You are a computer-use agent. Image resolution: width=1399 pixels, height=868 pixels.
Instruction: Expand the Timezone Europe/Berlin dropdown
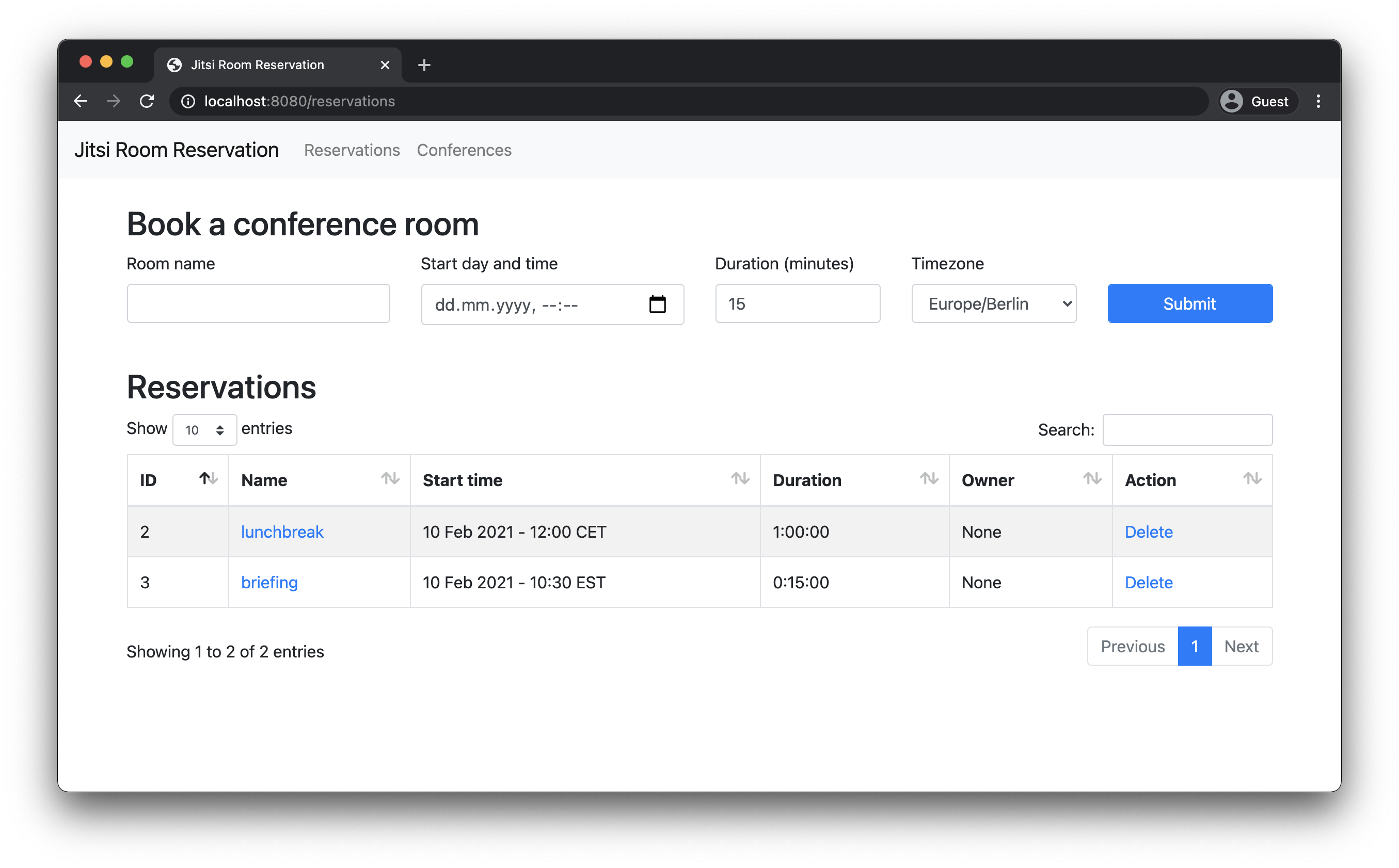[x=994, y=303]
